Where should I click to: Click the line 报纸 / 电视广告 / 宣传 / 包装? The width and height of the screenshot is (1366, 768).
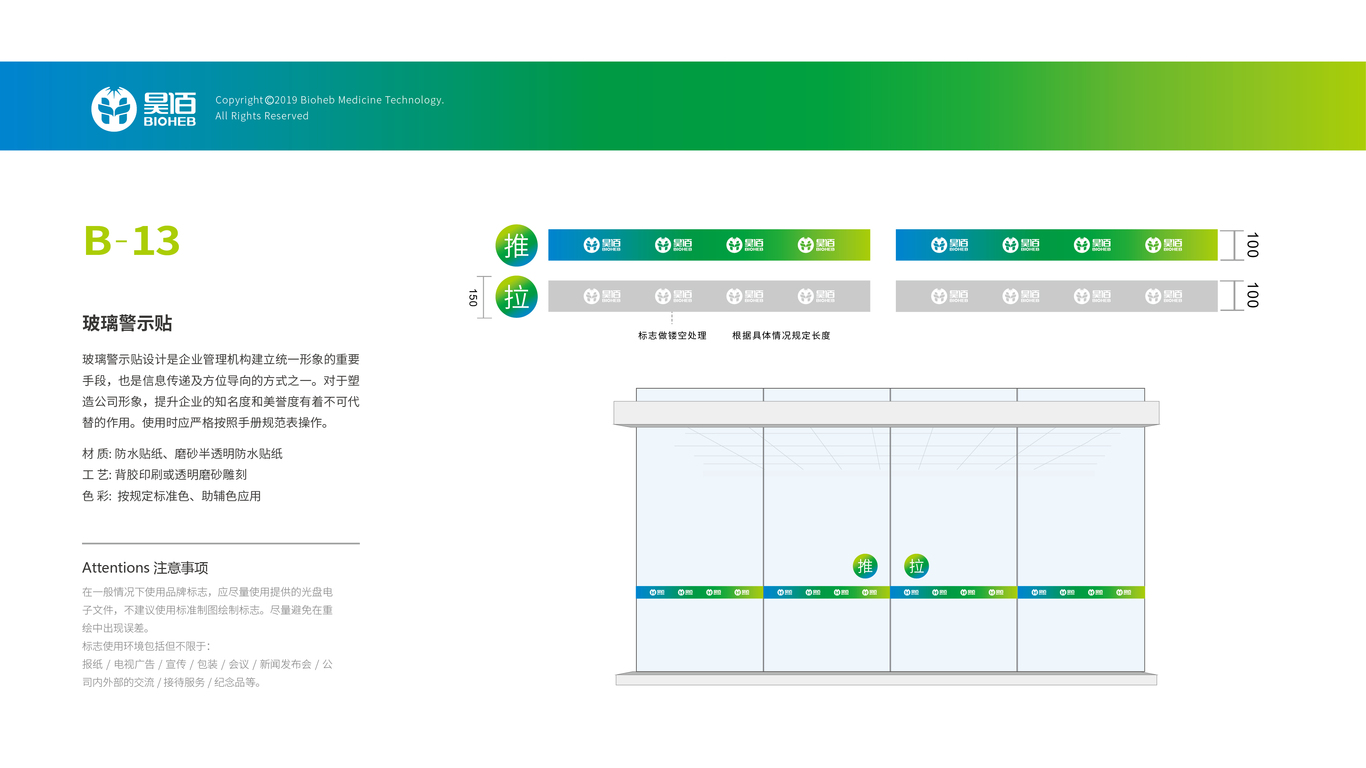207,664
